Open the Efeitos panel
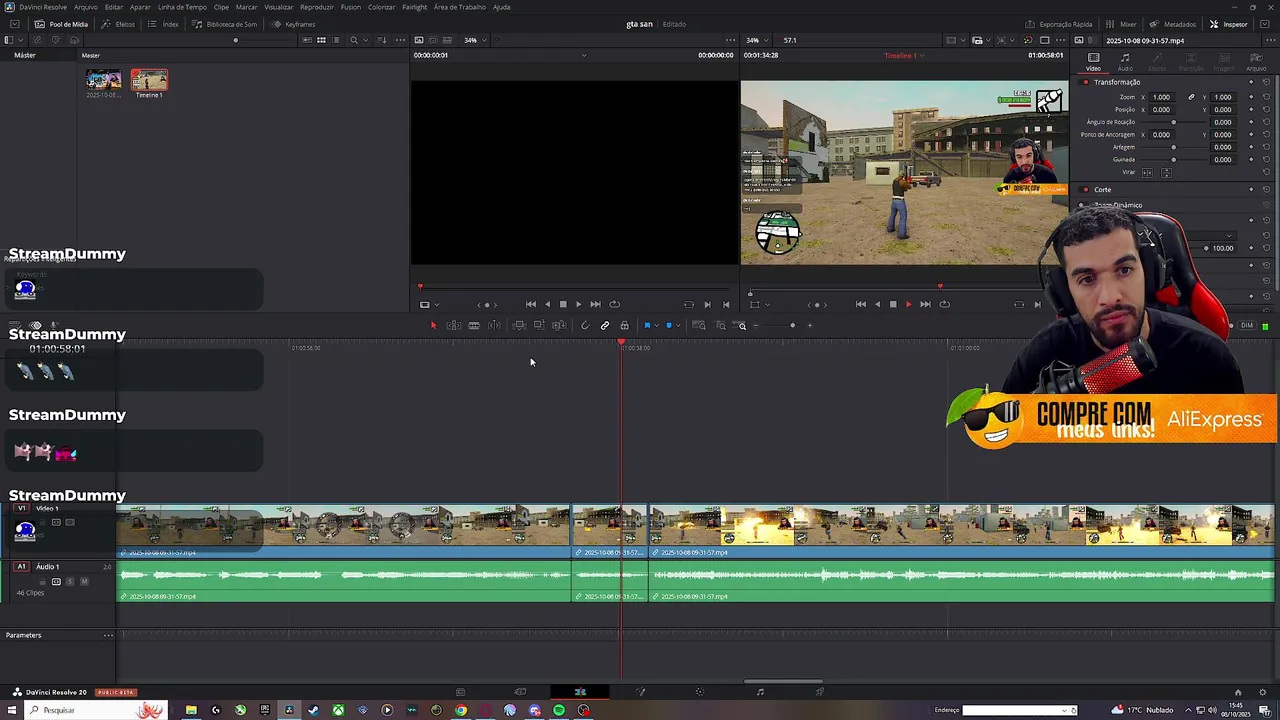This screenshot has height=720, width=1280. 119,24
